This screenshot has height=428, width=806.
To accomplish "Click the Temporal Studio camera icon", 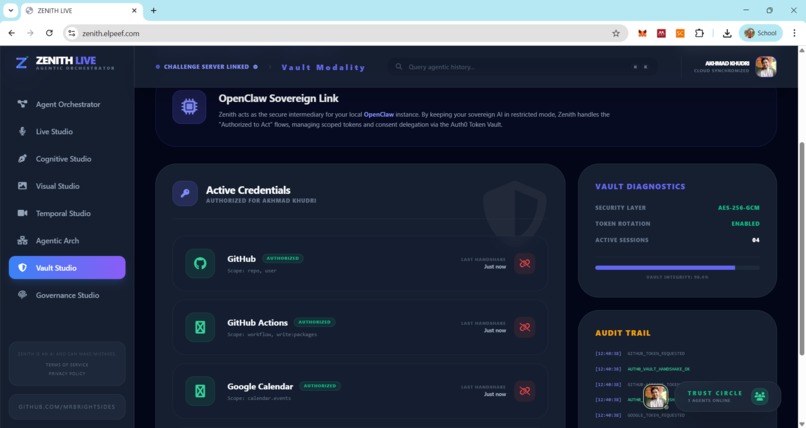I will (x=22, y=213).
